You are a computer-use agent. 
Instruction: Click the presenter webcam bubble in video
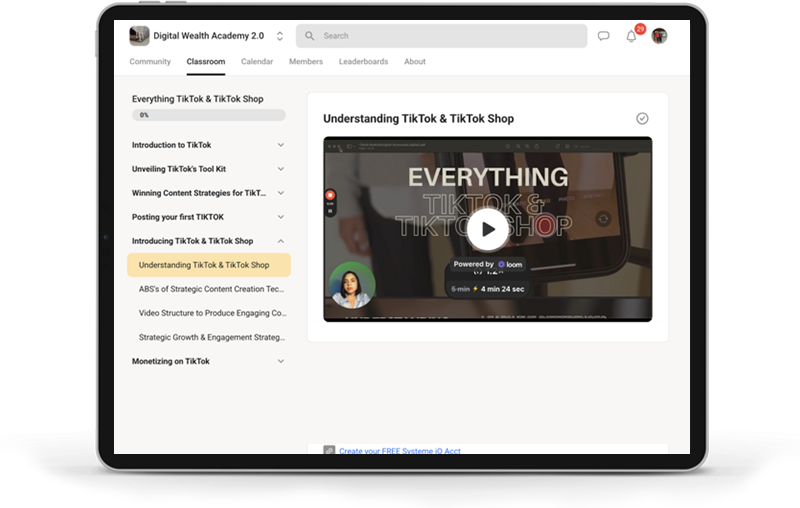(x=352, y=286)
